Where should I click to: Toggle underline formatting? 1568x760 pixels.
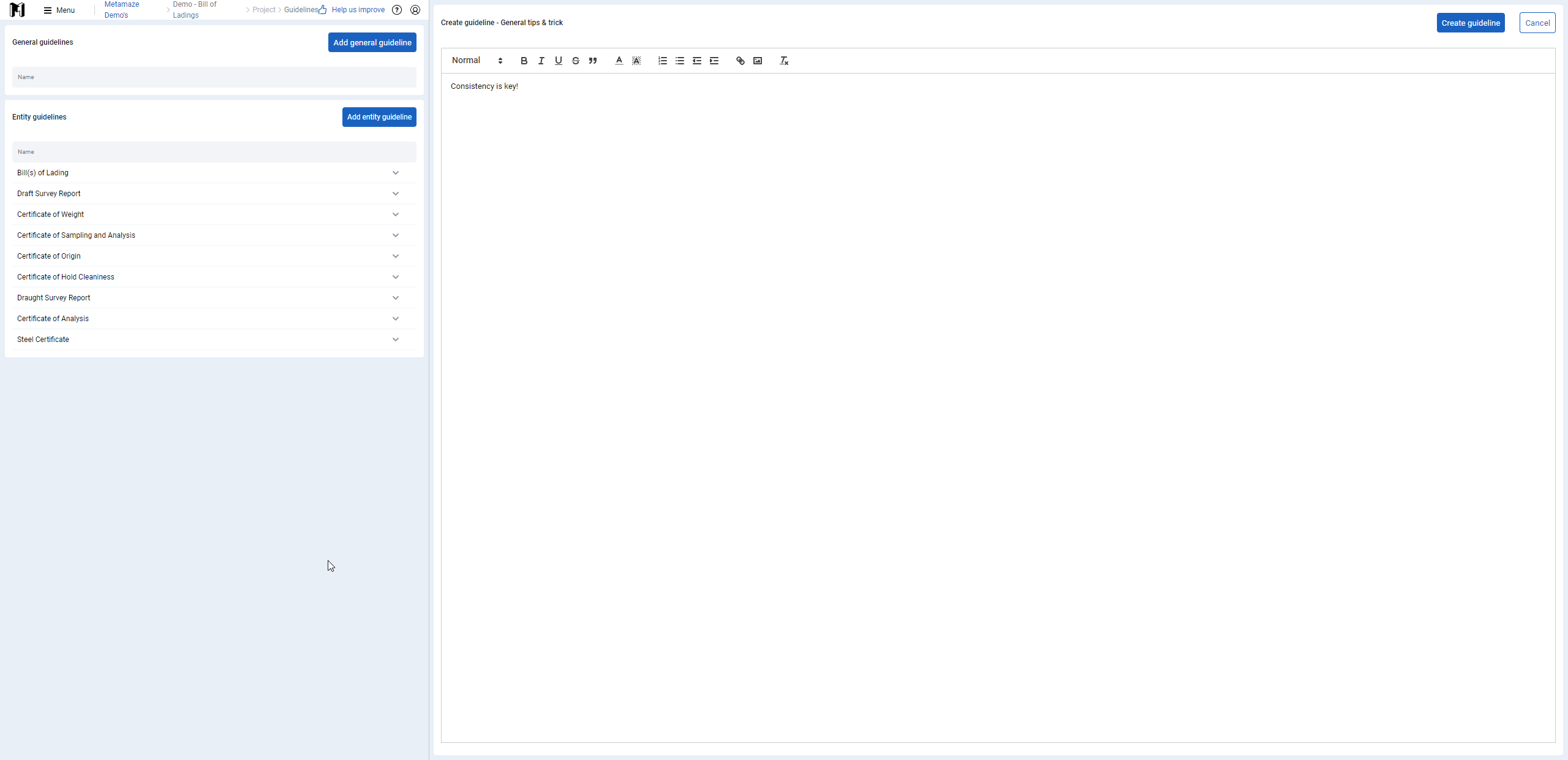[558, 61]
